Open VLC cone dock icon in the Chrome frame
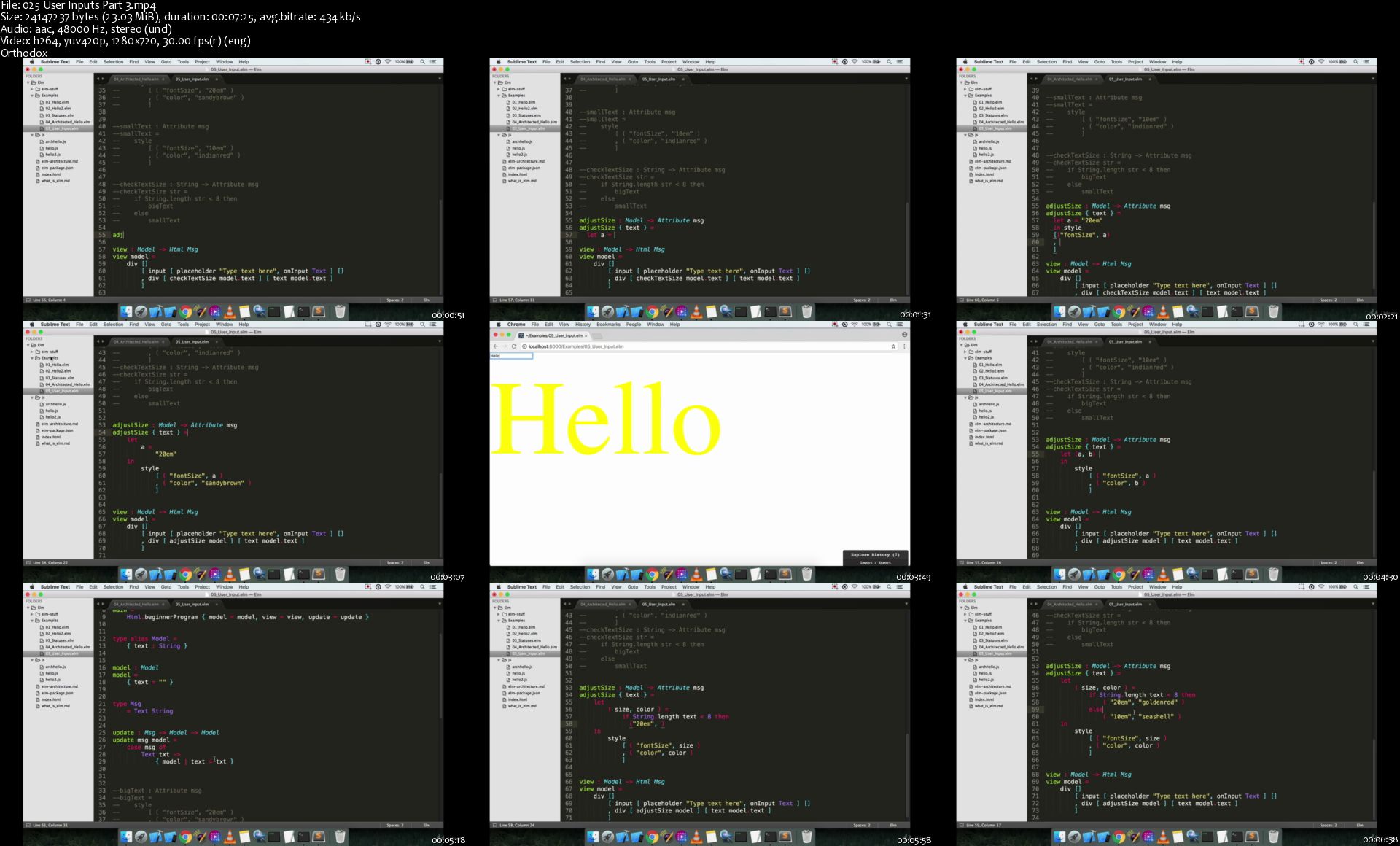Screen dimensions: 1400x846 click(x=696, y=575)
